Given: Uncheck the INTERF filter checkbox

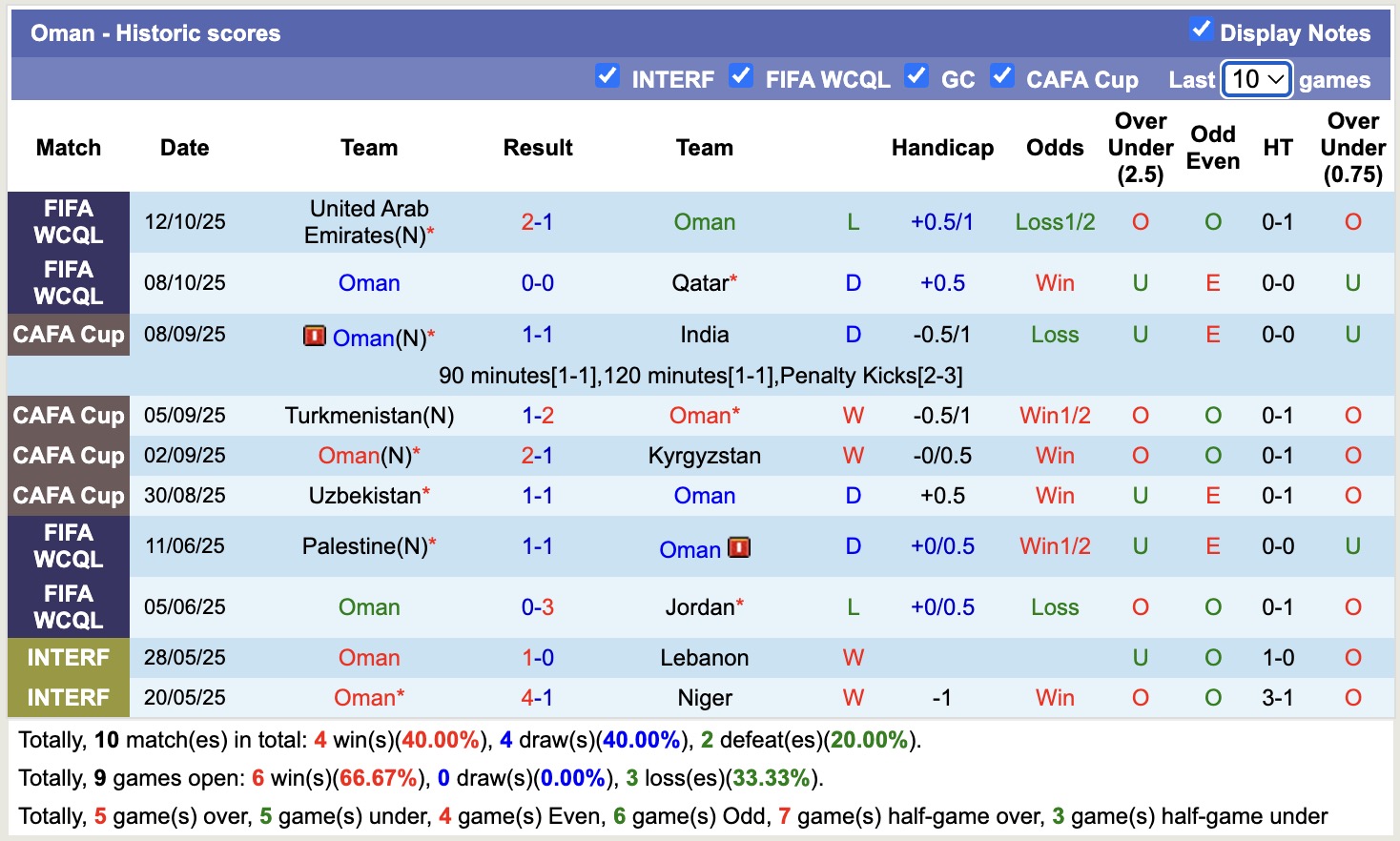Looking at the screenshot, I should click(607, 76).
